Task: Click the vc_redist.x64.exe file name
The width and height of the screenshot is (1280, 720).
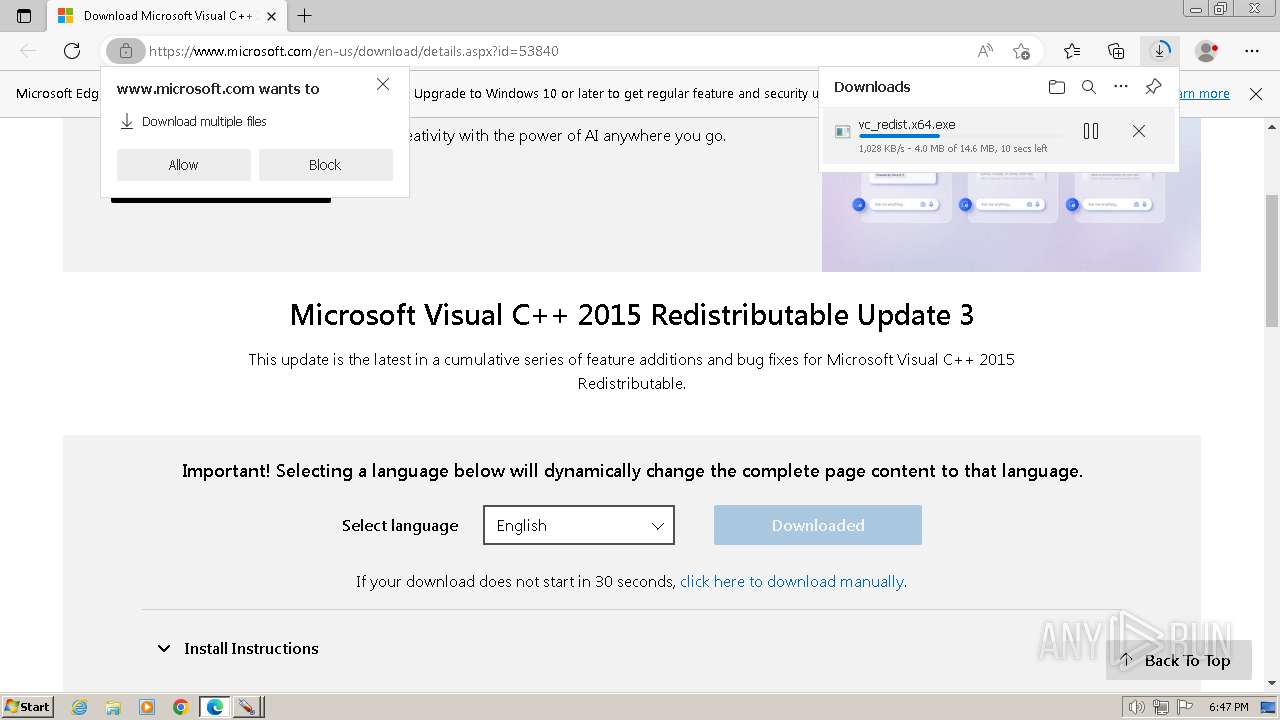Action: 907,125
